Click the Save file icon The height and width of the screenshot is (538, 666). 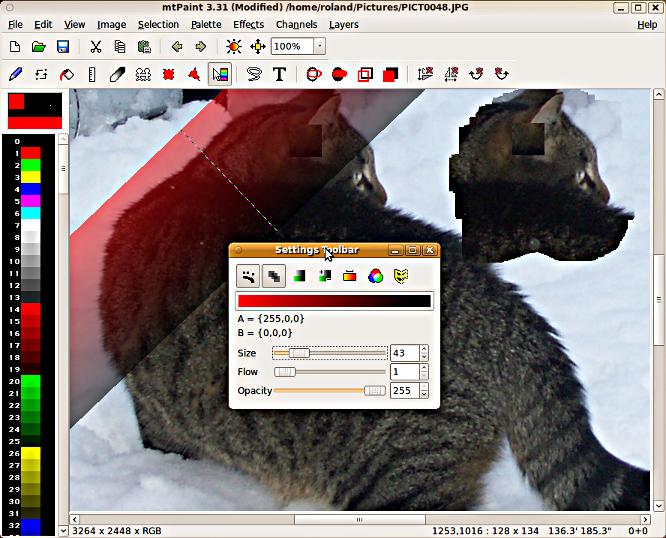coord(62,46)
